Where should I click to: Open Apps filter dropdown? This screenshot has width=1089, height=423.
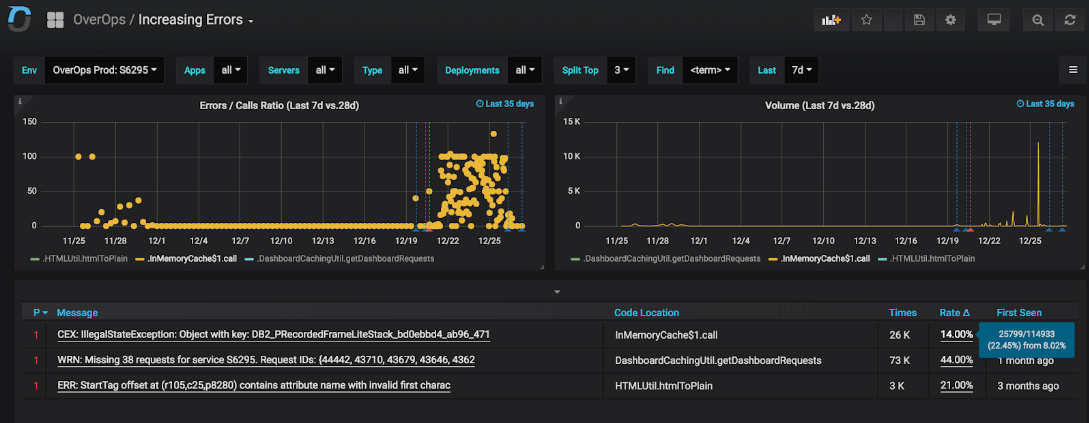coord(231,70)
